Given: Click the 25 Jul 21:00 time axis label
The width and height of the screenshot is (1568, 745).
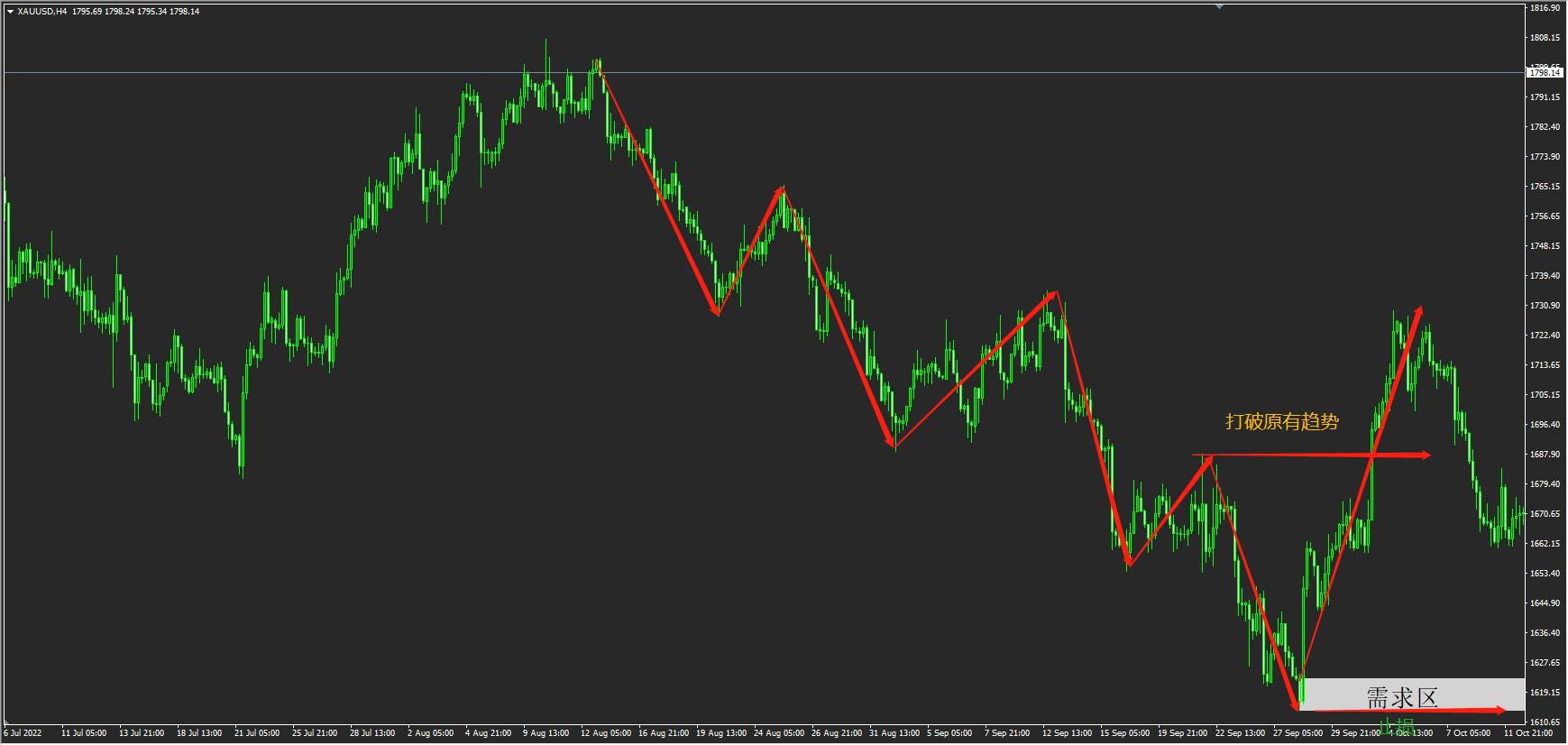Looking at the screenshot, I should pos(315,734).
